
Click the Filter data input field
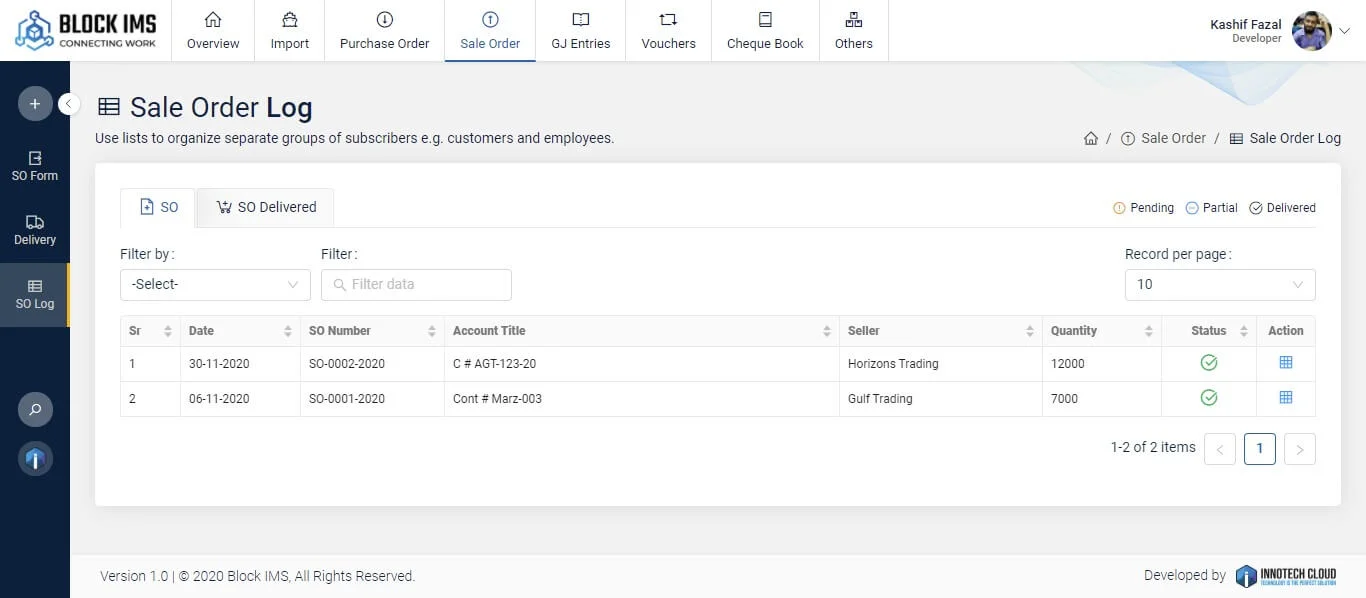tap(426, 284)
